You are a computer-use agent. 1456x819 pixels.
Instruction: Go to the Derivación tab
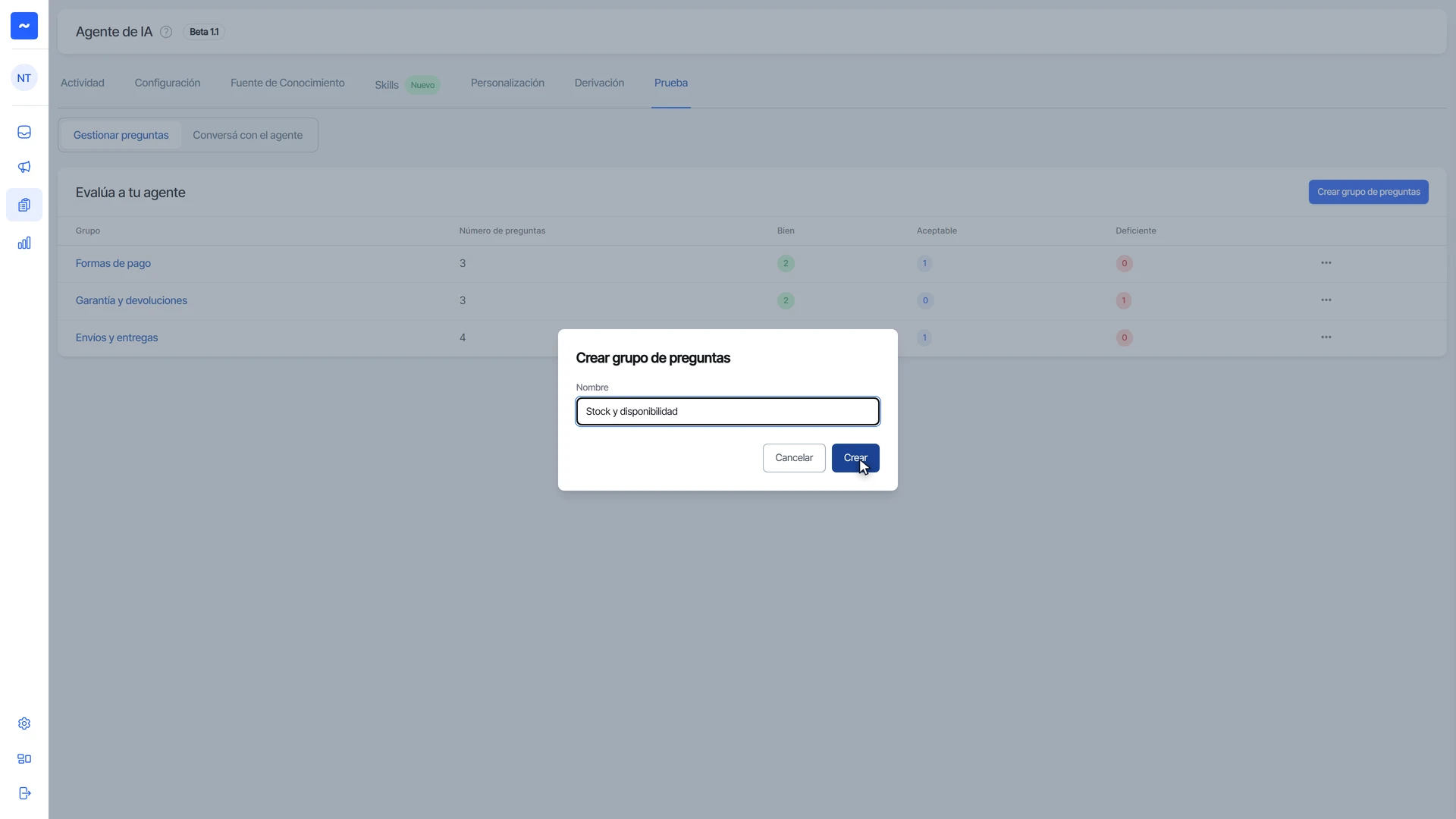[x=599, y=83]
